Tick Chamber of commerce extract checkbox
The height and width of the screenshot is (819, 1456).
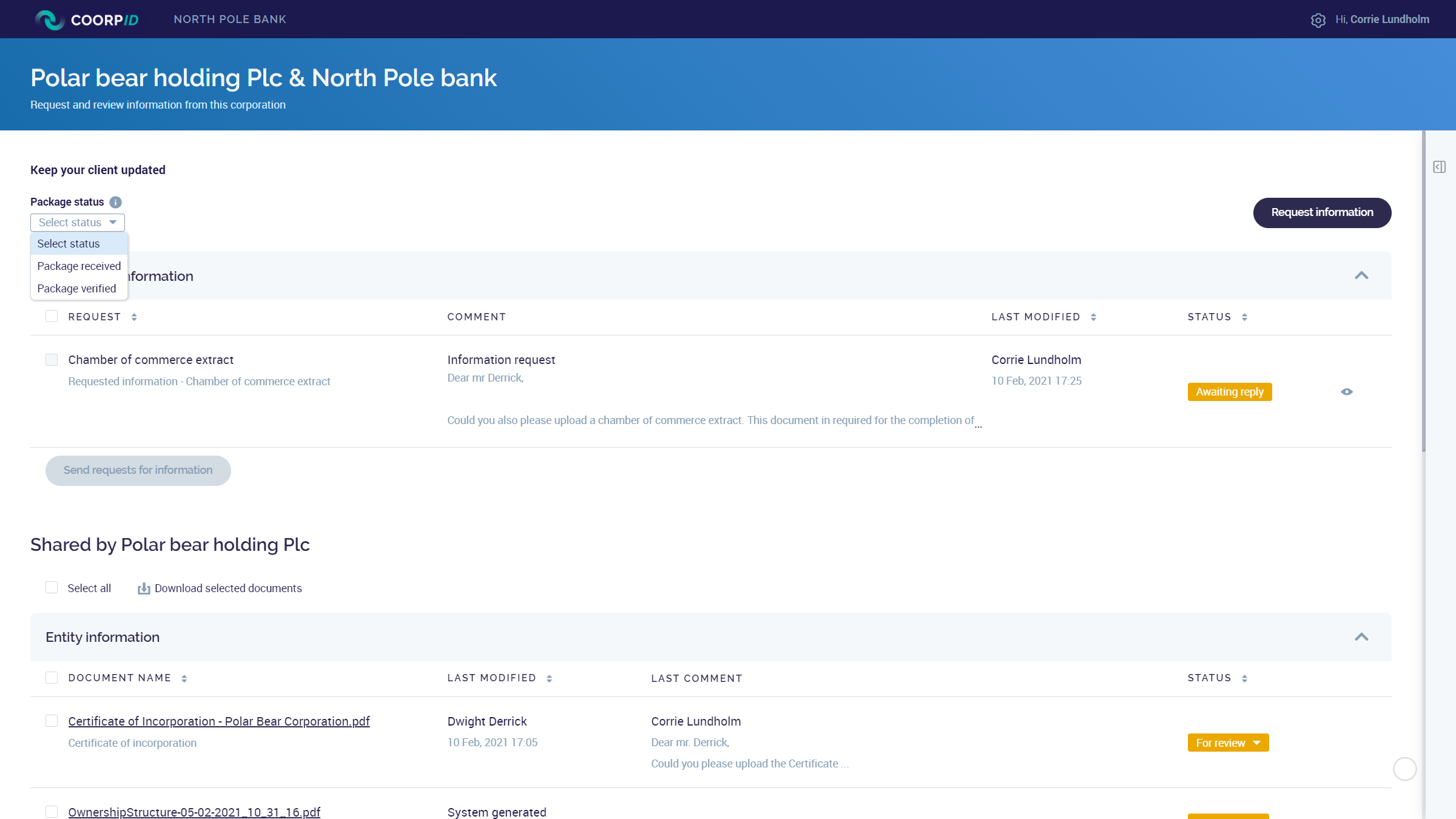[x=52, y=360]
